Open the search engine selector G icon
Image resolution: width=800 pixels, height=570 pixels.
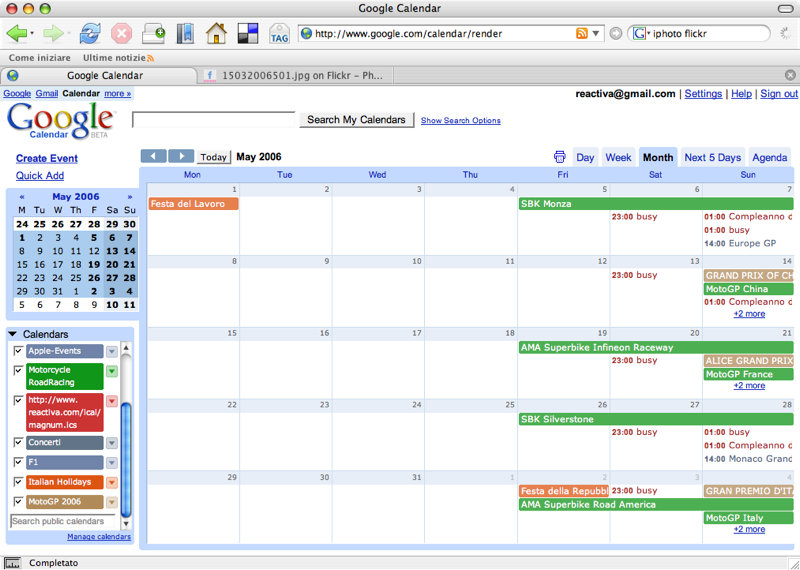pos(639,34)
